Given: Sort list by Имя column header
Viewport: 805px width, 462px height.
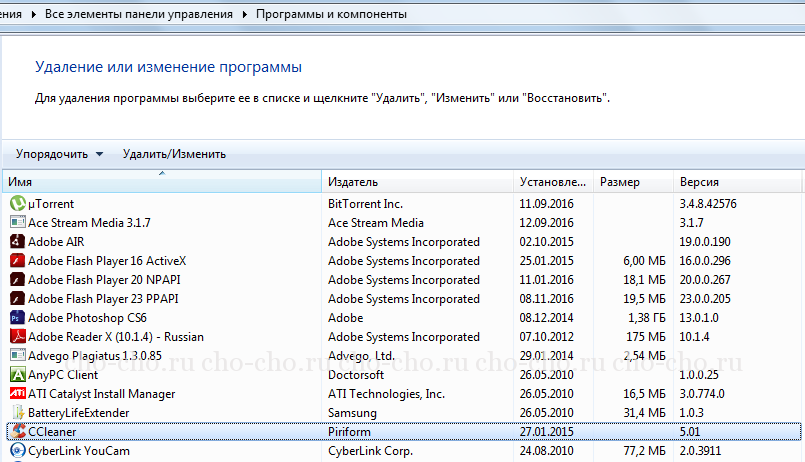Looking at the screenshot, I should 160,182.
